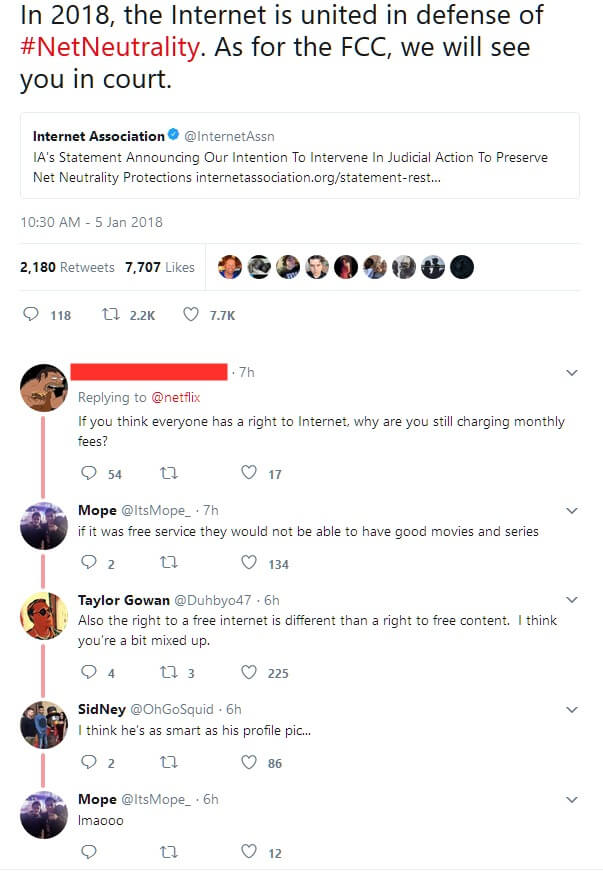Reply to the tweet asking about monthly fees

tap(88, 474)
